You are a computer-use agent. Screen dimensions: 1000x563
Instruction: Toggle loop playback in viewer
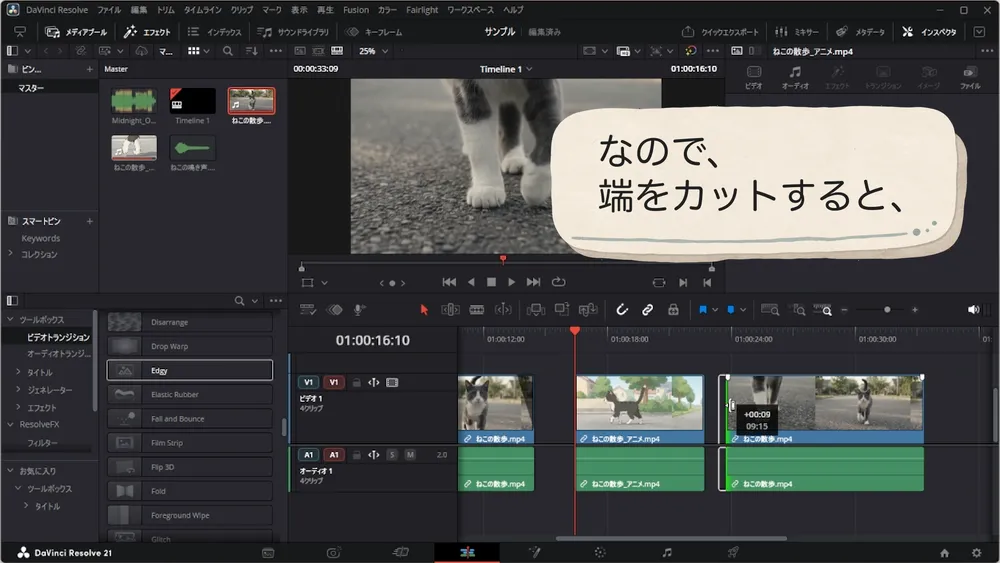click(559, 282)
